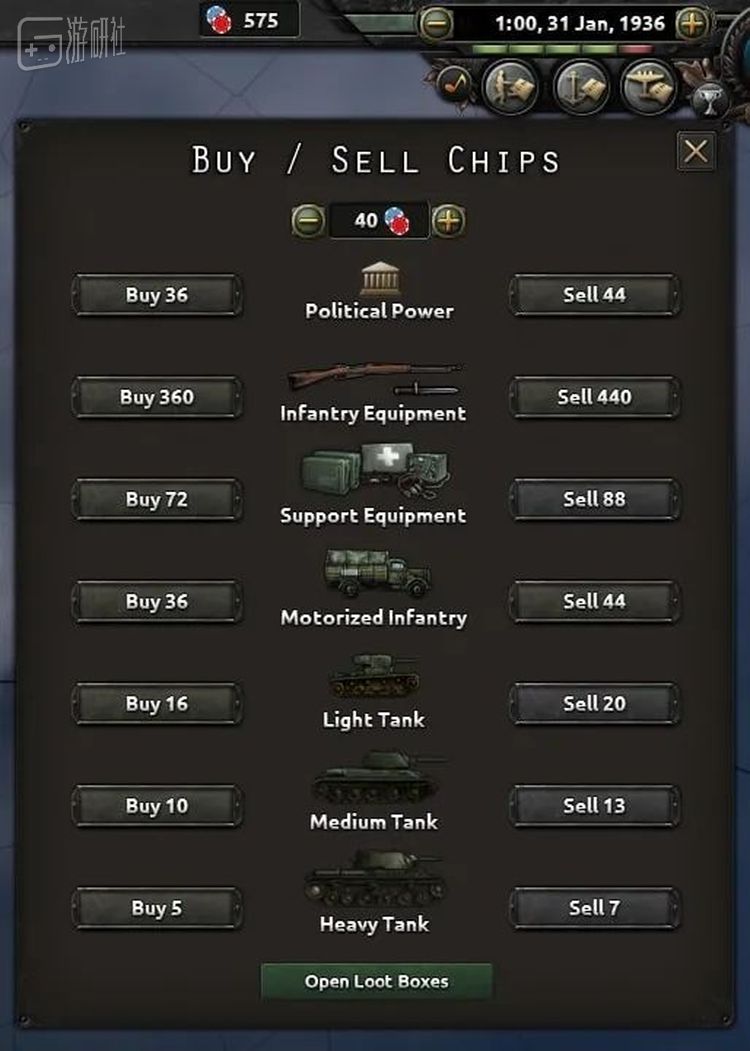Sell 20 Light Tanks
This screenshot has width=750, height=1051.
coord(594,703)
